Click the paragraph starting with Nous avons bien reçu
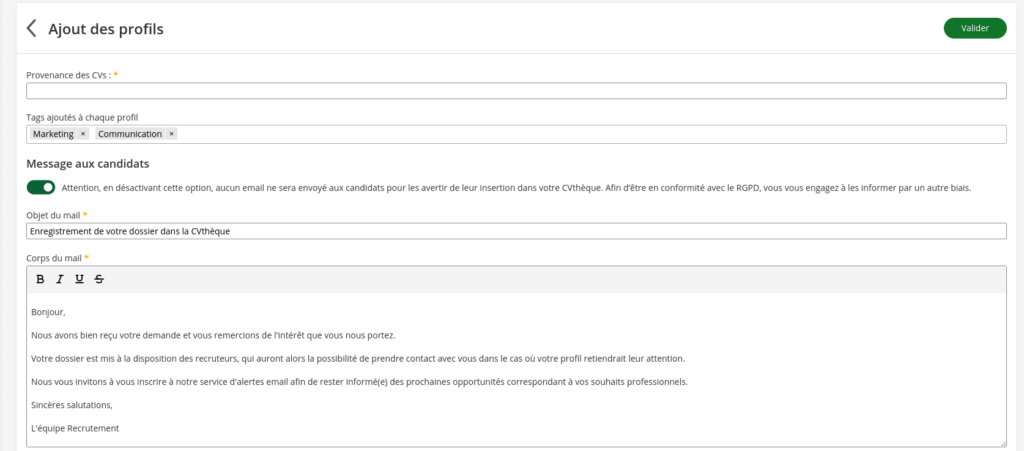Viewport: 1024px width, 451px height. [x=213, y=335]
